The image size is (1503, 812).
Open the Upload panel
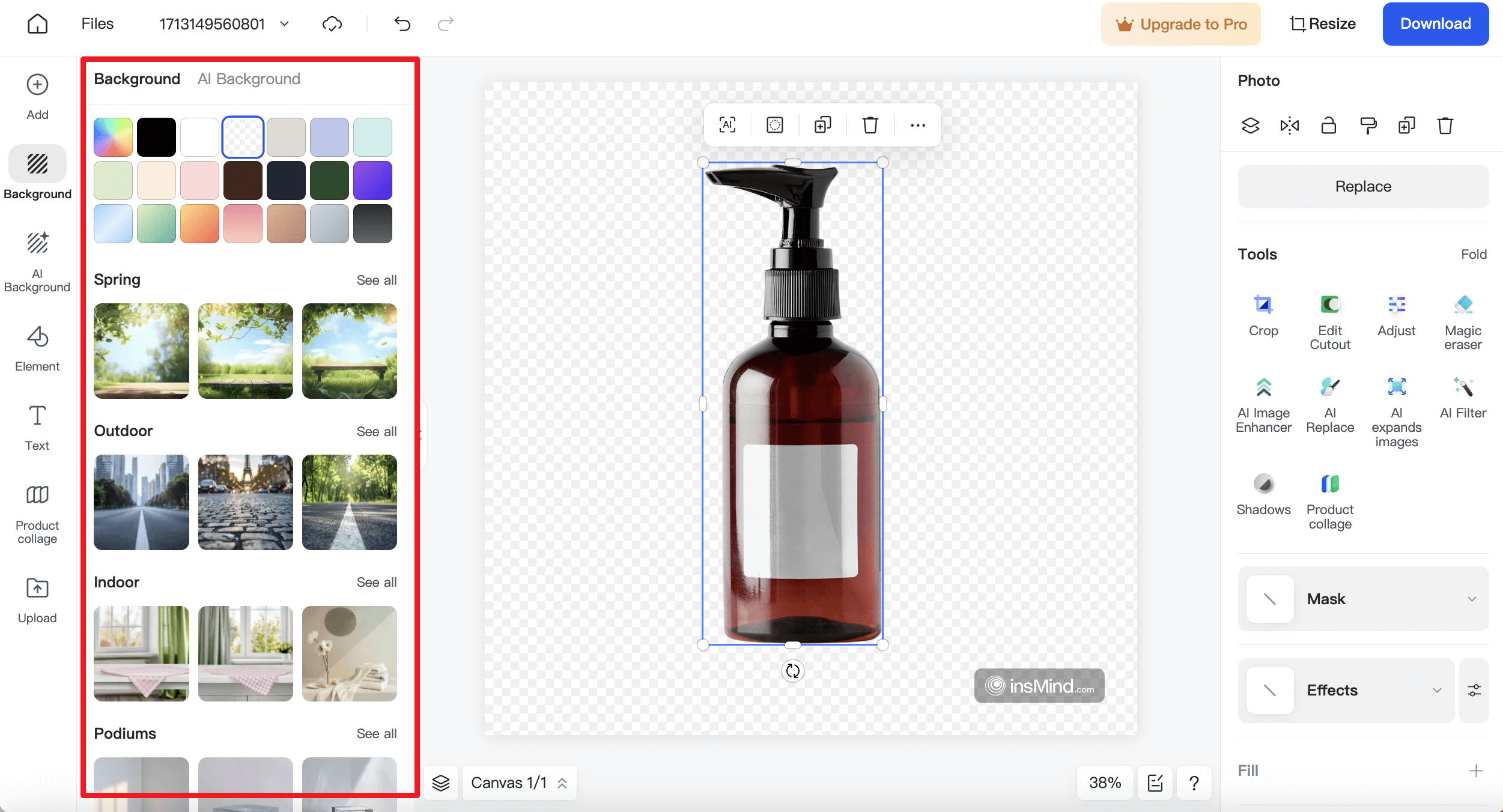[x=37, y=601]
